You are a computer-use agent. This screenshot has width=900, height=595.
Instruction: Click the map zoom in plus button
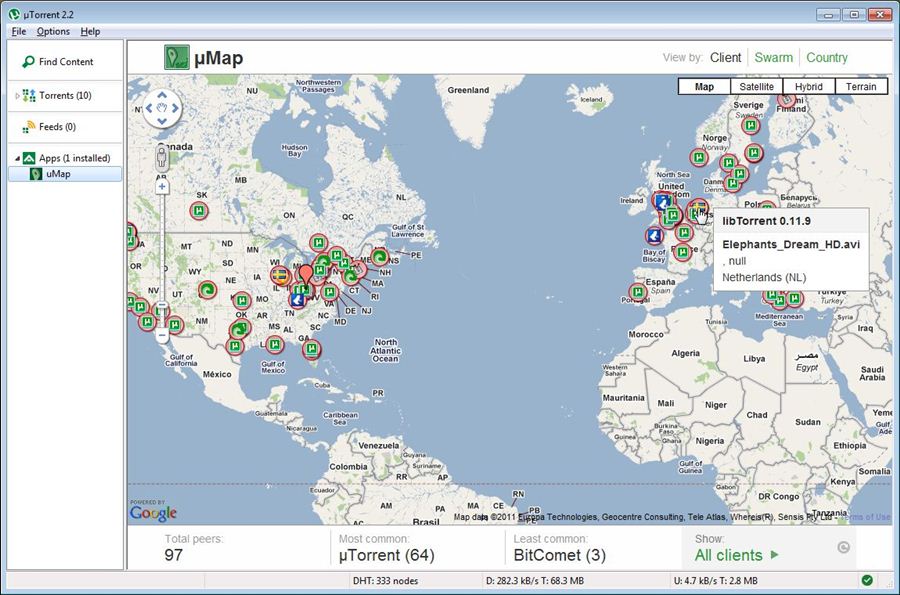coord(162,186)
